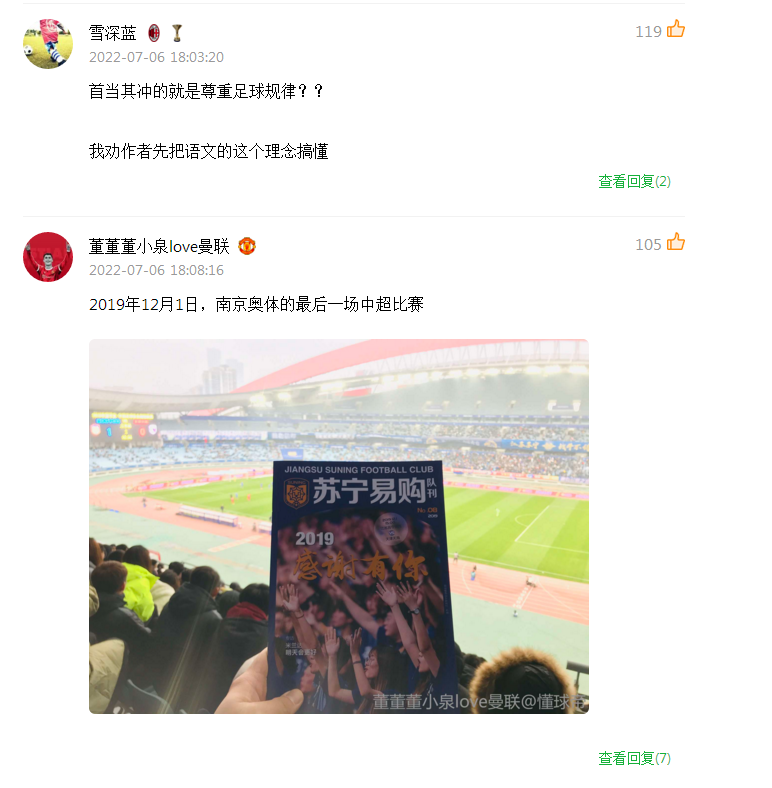This screenshot has height=788, width=772.
Task: Click the AC Milan badge next to 雪深蓝
Action: coord(154,33)
